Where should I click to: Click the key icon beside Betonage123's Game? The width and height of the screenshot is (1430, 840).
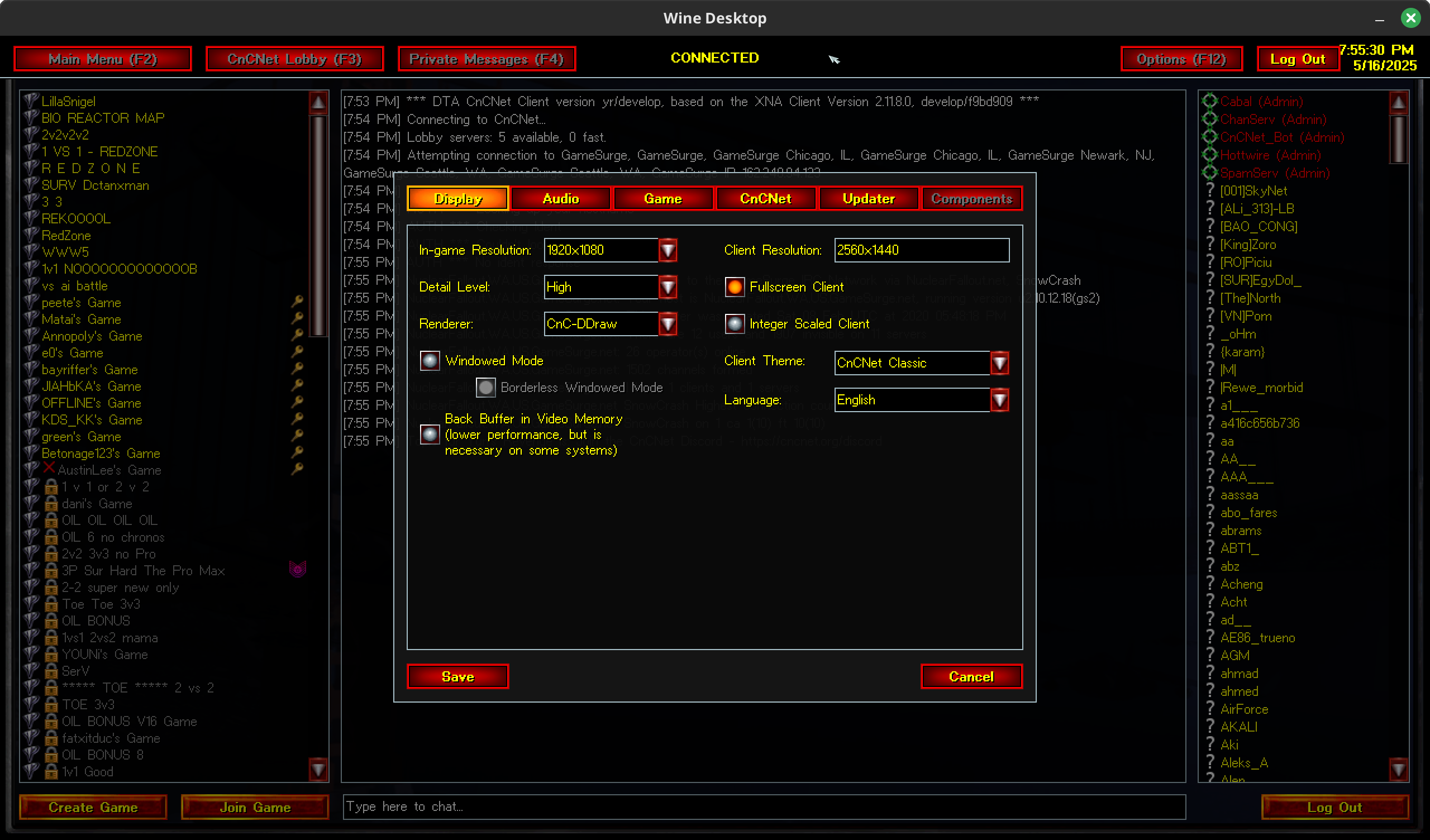click(297, 452)
